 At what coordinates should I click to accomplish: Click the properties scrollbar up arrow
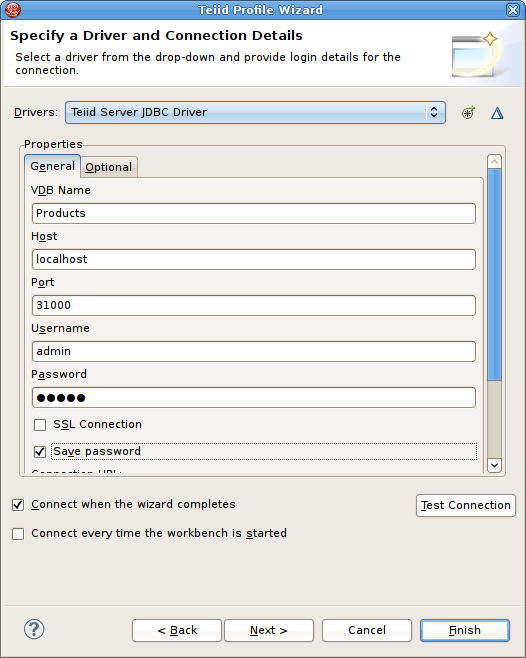[x=494, y=162]
